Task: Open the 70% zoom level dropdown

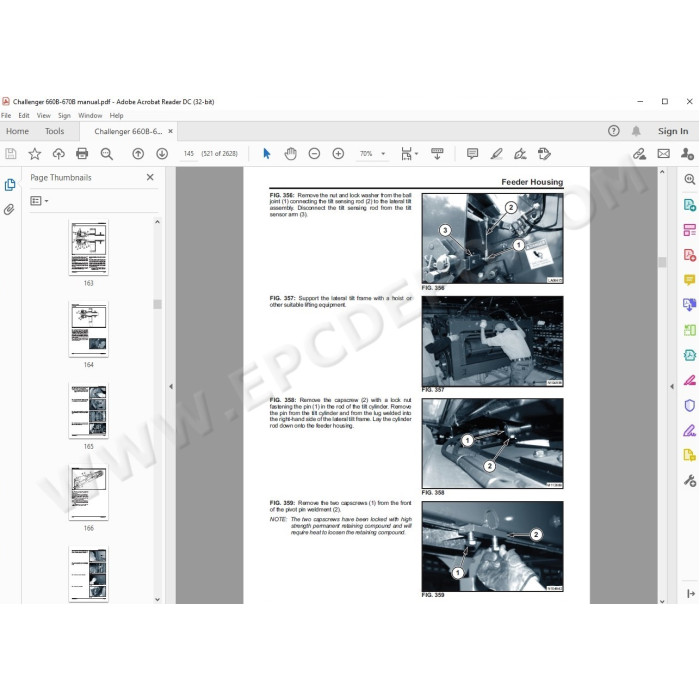Action: pyautogui.click(x=382, y=154)
